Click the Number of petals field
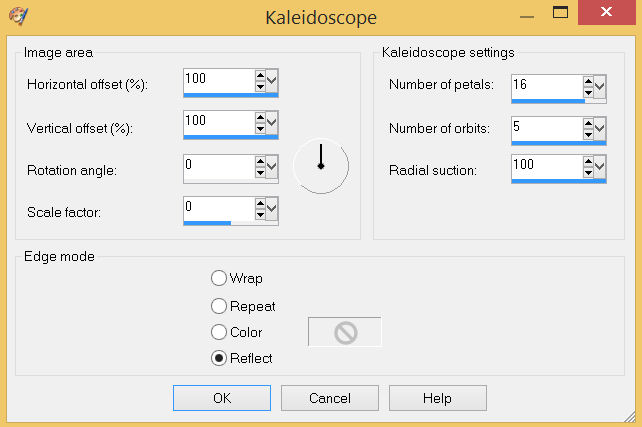Image resolution: width=642 pixels, height=427 pixels. (x=545, y=85)
